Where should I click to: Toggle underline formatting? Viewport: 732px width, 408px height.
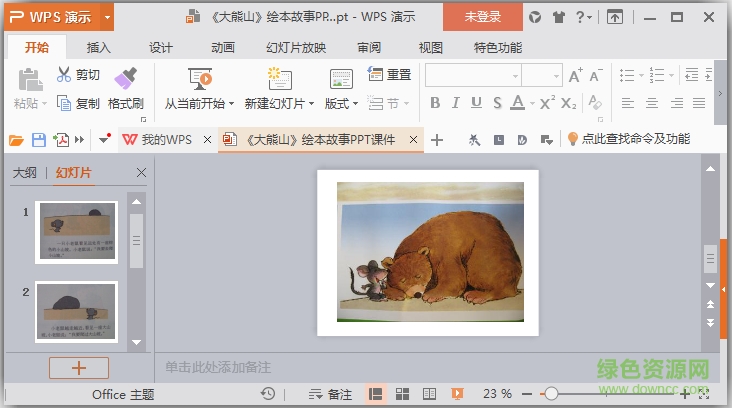pos(476,103)
